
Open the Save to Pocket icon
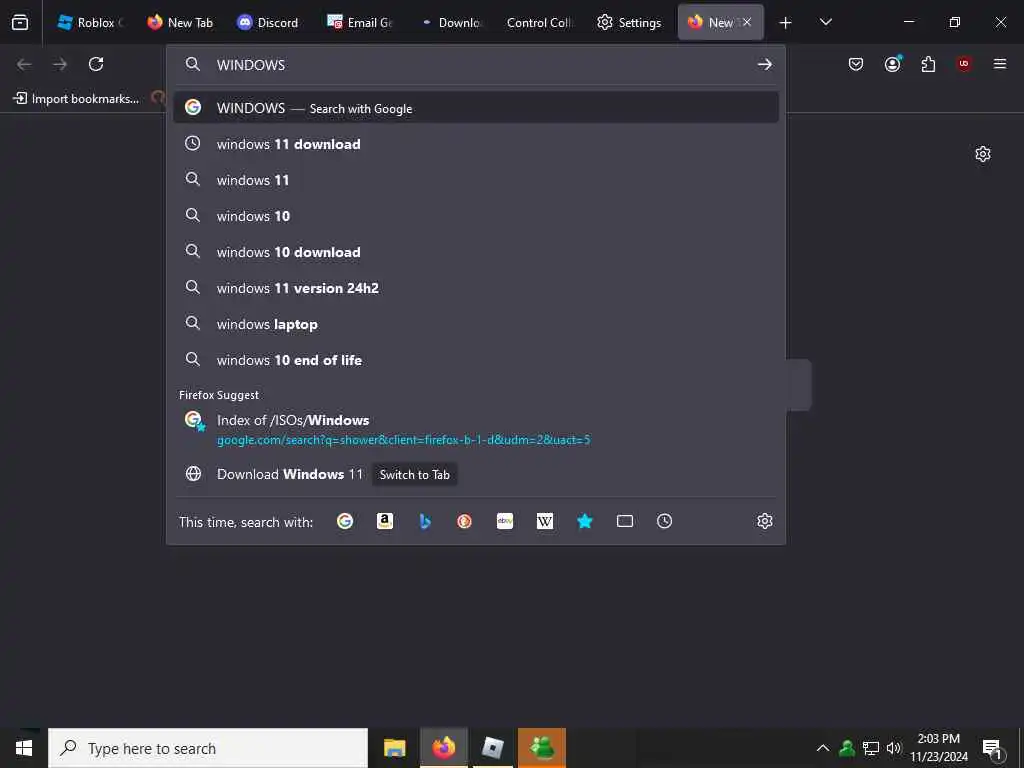(856, 64)
